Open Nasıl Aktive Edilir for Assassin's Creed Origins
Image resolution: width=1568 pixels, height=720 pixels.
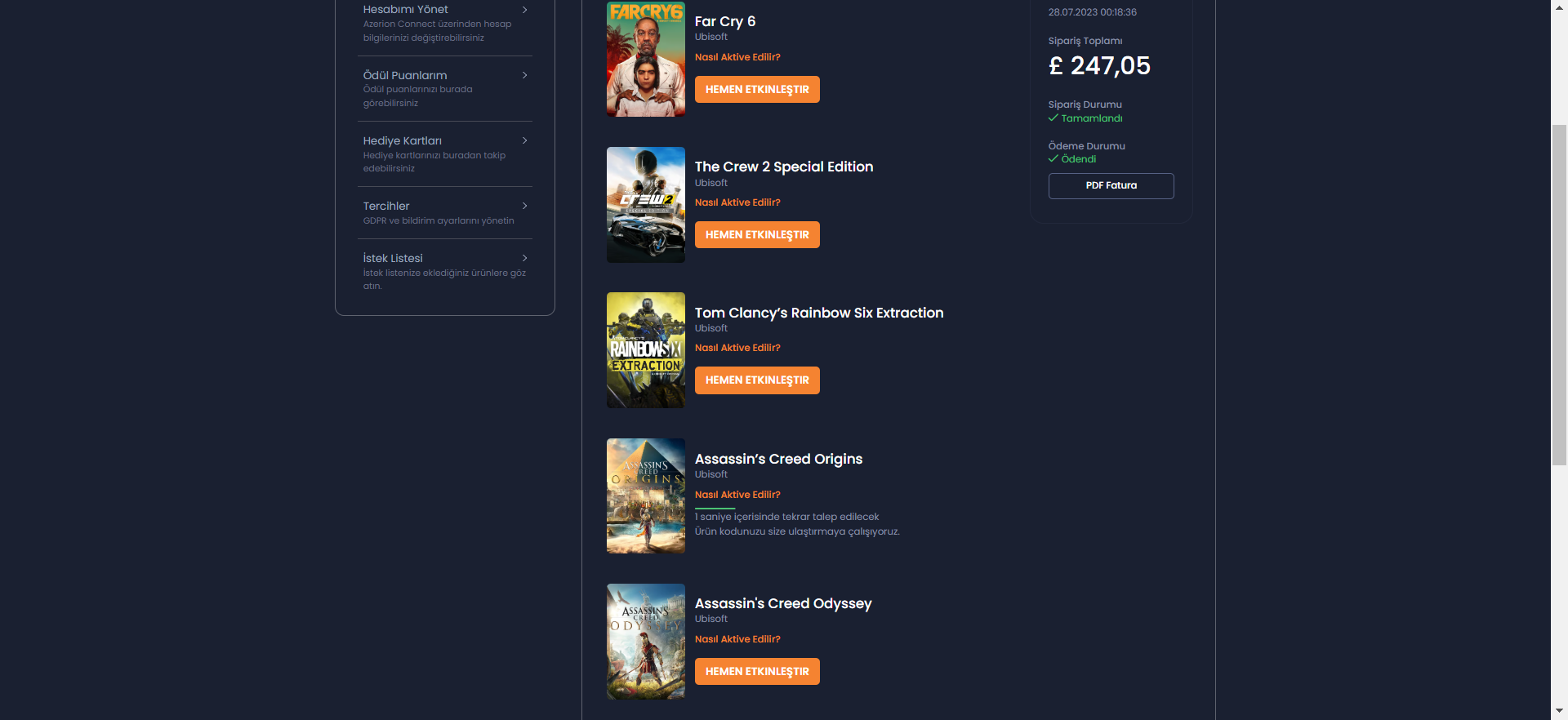pyautogui.click(x=737, y=495)
